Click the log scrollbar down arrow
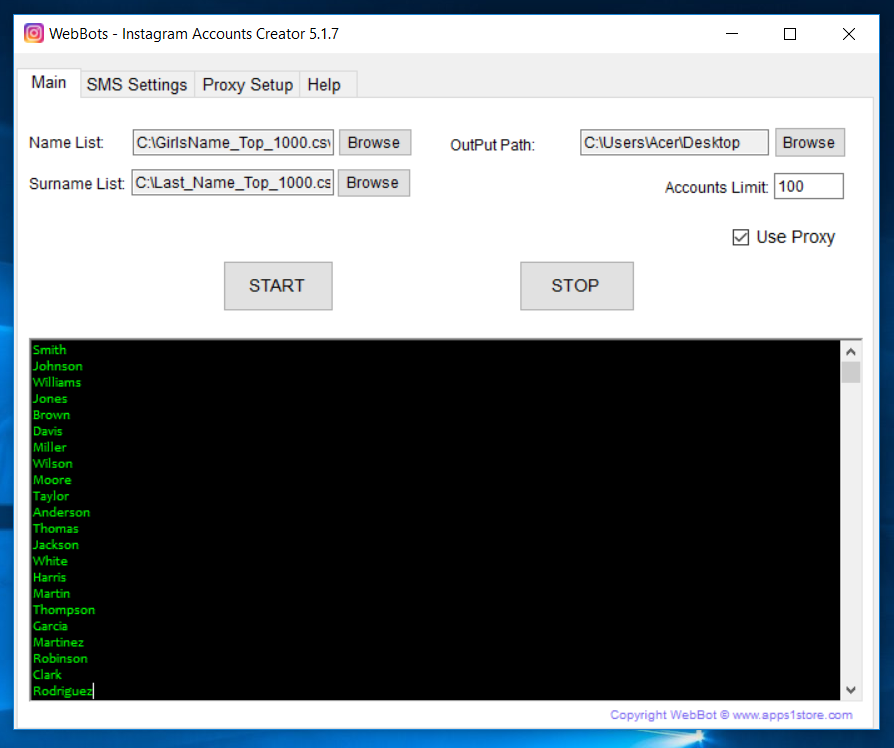 [851, 690]
